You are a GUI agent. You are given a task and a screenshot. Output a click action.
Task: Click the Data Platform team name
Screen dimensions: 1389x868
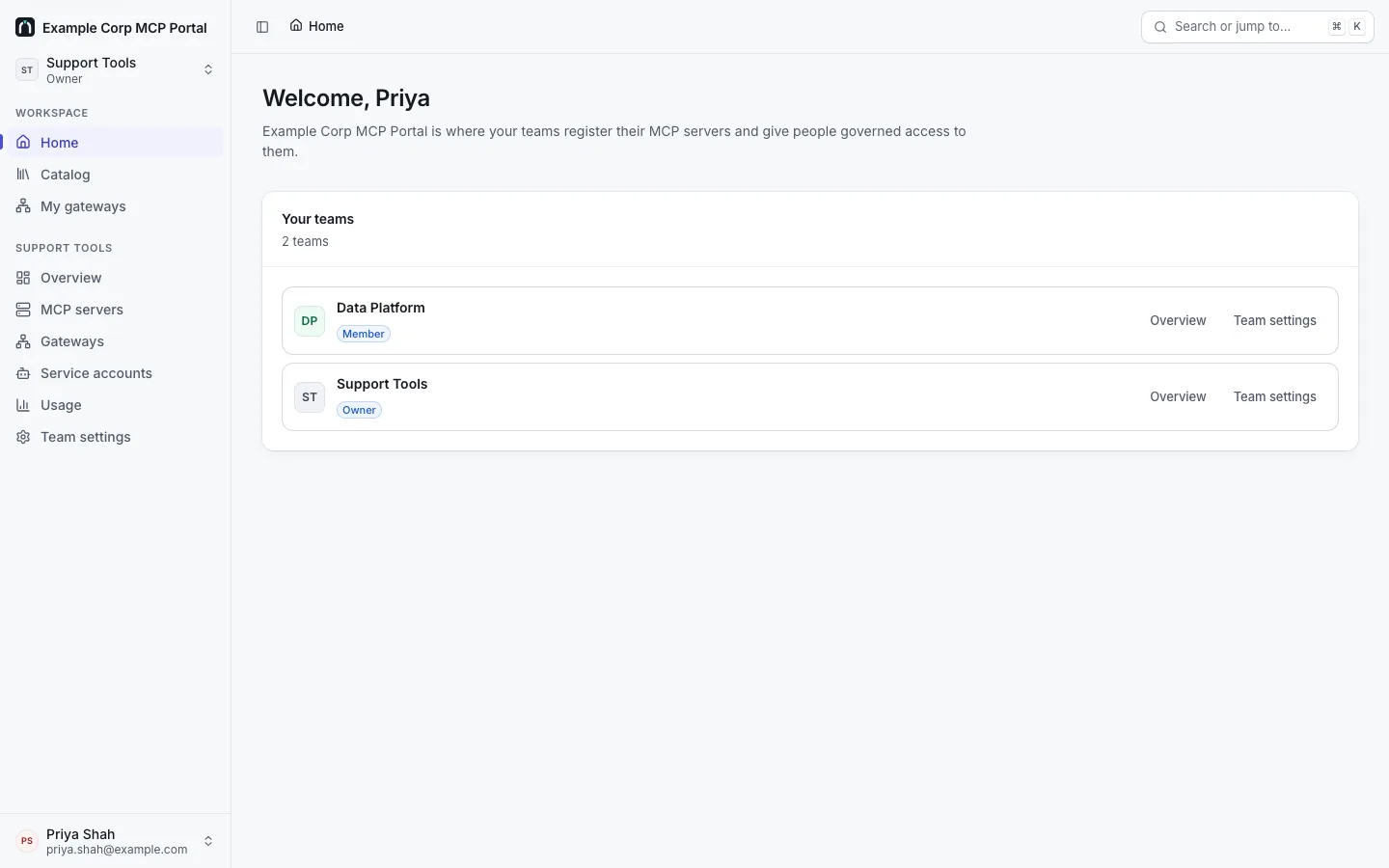click(381, 308)
